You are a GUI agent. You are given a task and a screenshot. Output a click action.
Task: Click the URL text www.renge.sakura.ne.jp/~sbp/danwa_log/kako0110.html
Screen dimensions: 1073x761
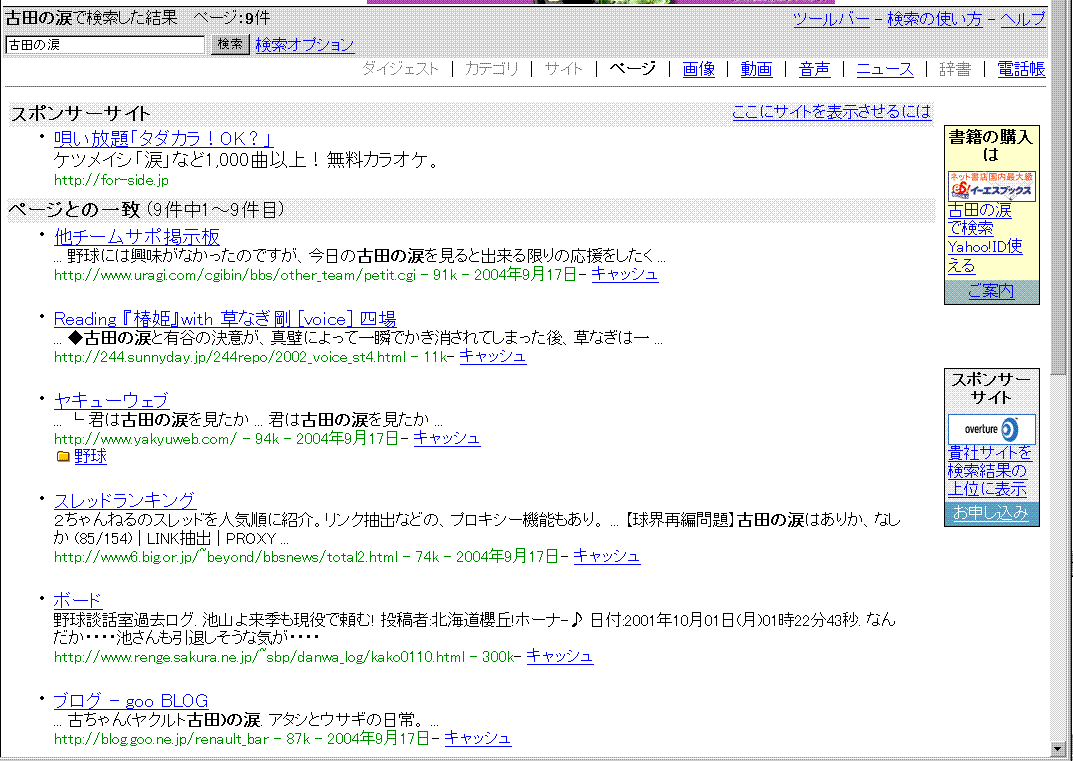259,657
